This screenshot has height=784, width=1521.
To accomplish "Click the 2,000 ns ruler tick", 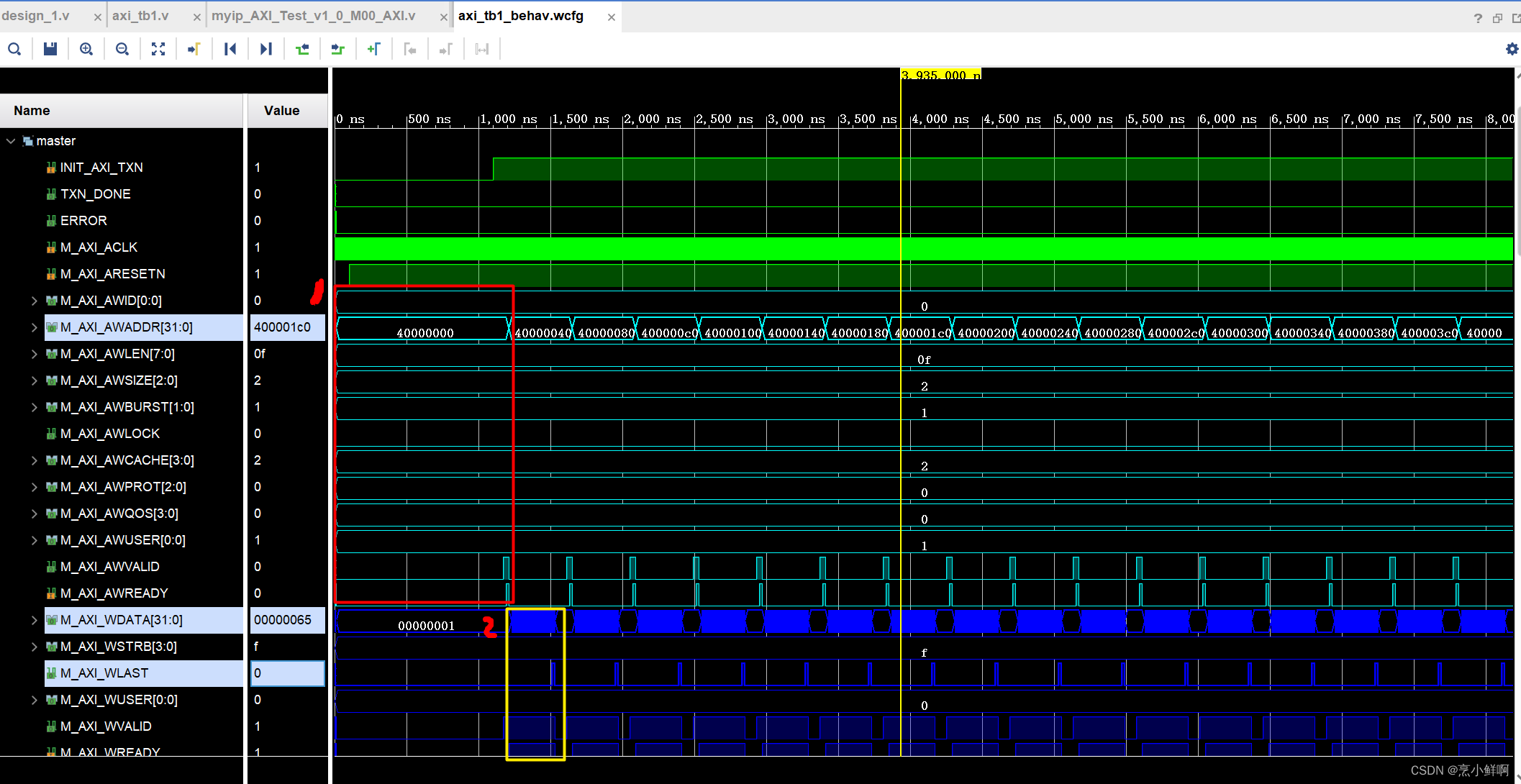I will (652, 119).
